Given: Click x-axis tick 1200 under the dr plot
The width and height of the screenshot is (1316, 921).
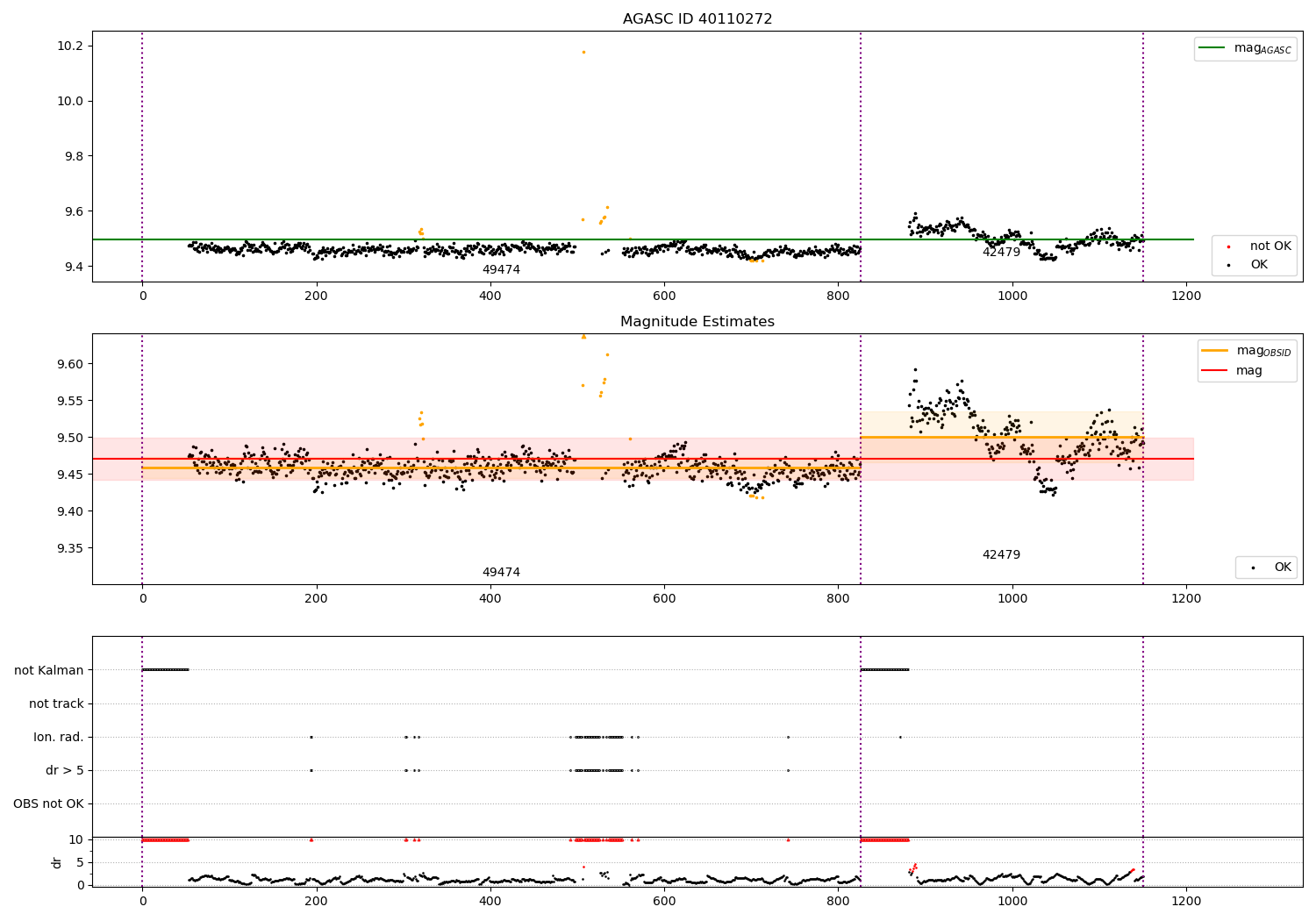Looking at the screenshot, I should pos(1186,901).
